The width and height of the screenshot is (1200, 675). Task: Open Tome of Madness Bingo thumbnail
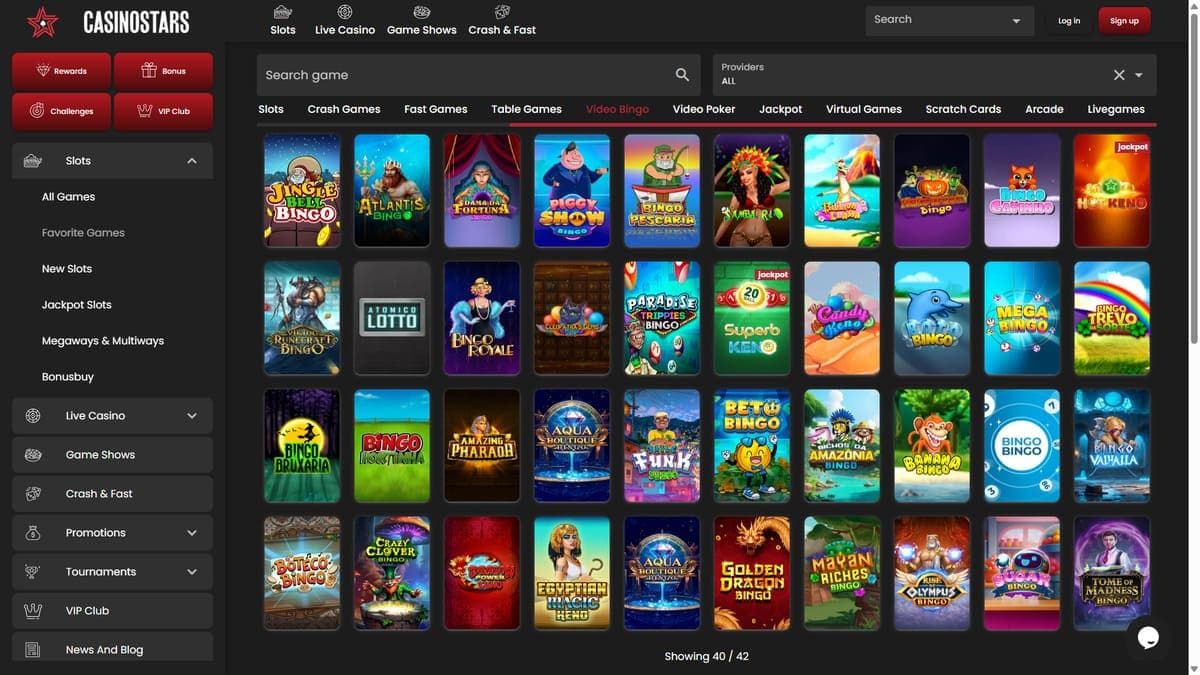tap(1112, 573)
